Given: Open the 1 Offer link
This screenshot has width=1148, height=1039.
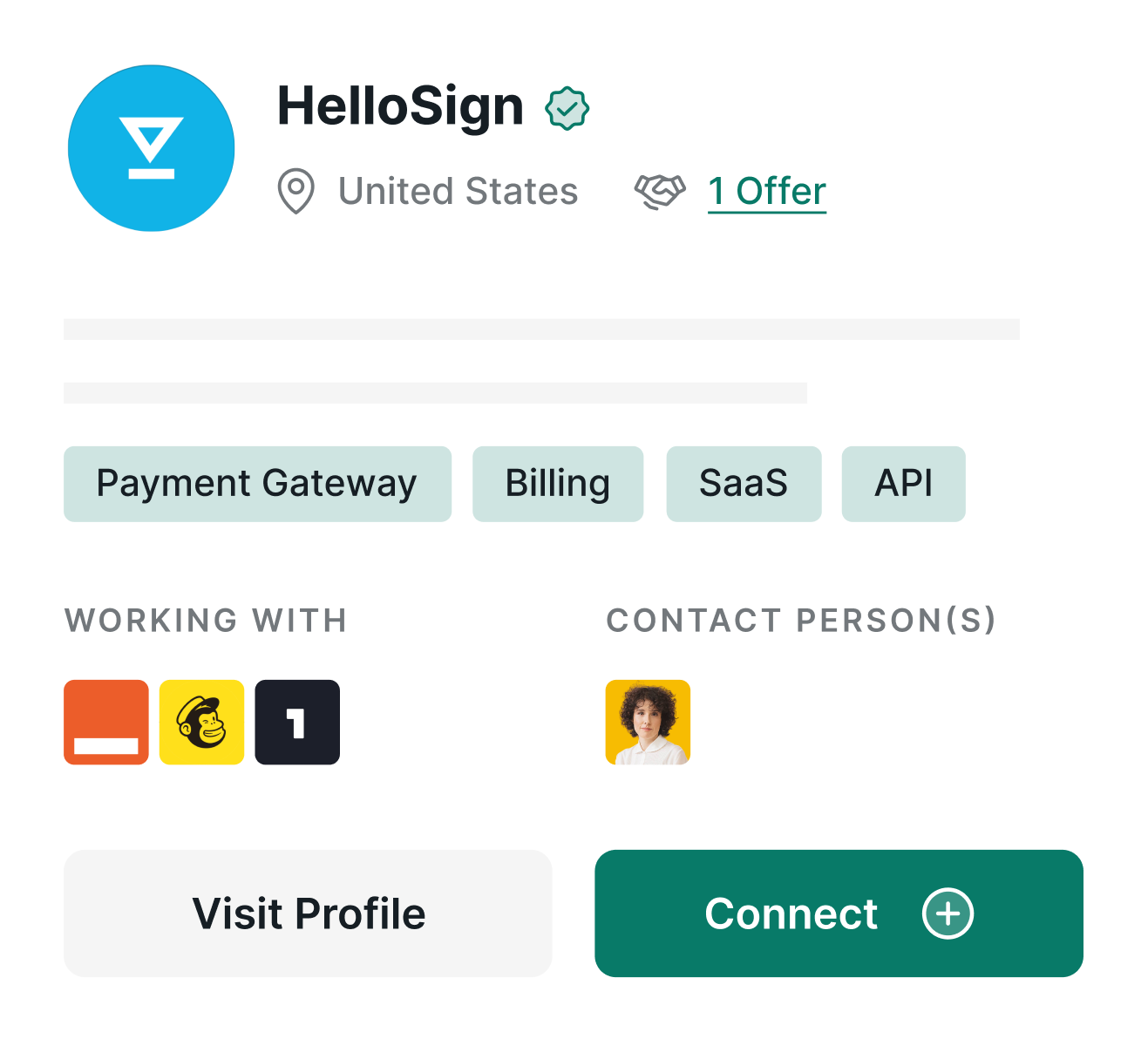Looking at the screenshot, I should pyautogui.click(x=767, y=191).
